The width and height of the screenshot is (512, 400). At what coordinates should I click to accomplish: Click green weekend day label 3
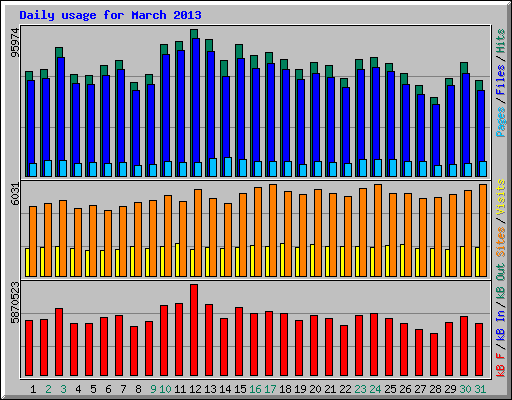(63, 389)
